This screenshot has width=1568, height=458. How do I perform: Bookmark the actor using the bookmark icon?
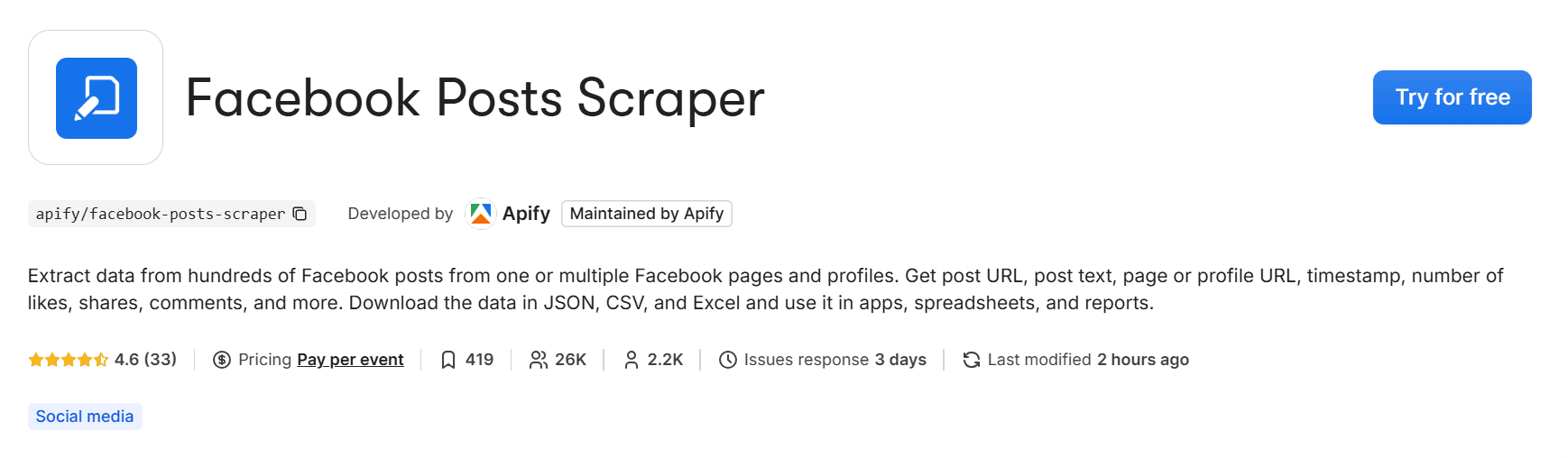click(448, 360)
